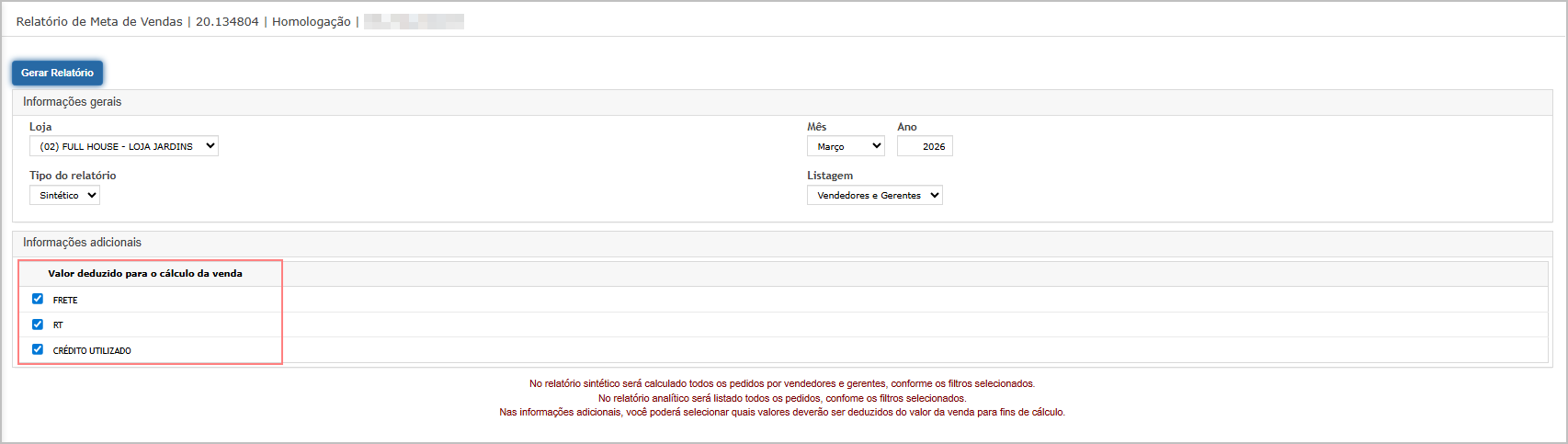Image resolution: width=1568 pixels, height=444 pixels.
Task: Click the CRÉDITO UTILIZADO label text
Action: [x=92, y=351]
